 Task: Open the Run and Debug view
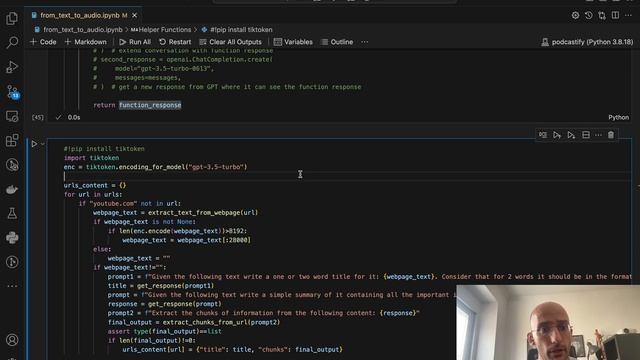point(12,67)
